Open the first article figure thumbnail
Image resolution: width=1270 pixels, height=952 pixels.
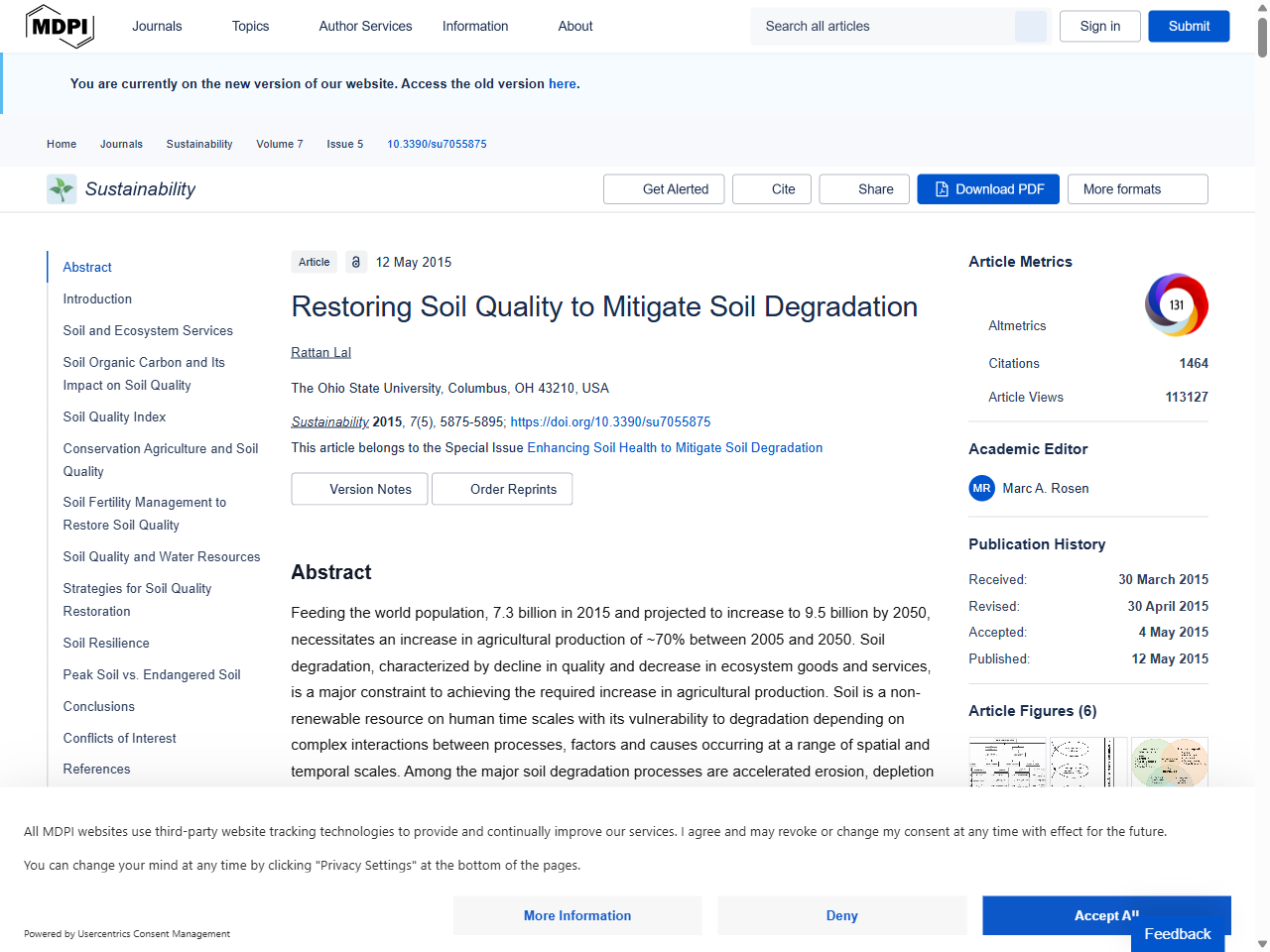pos(1007,762)
